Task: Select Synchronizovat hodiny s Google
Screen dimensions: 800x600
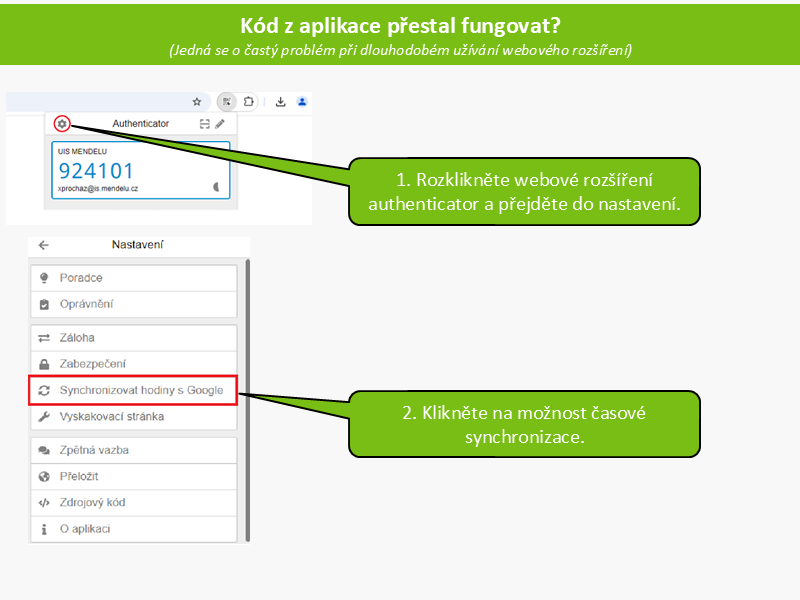Action: 133,390
